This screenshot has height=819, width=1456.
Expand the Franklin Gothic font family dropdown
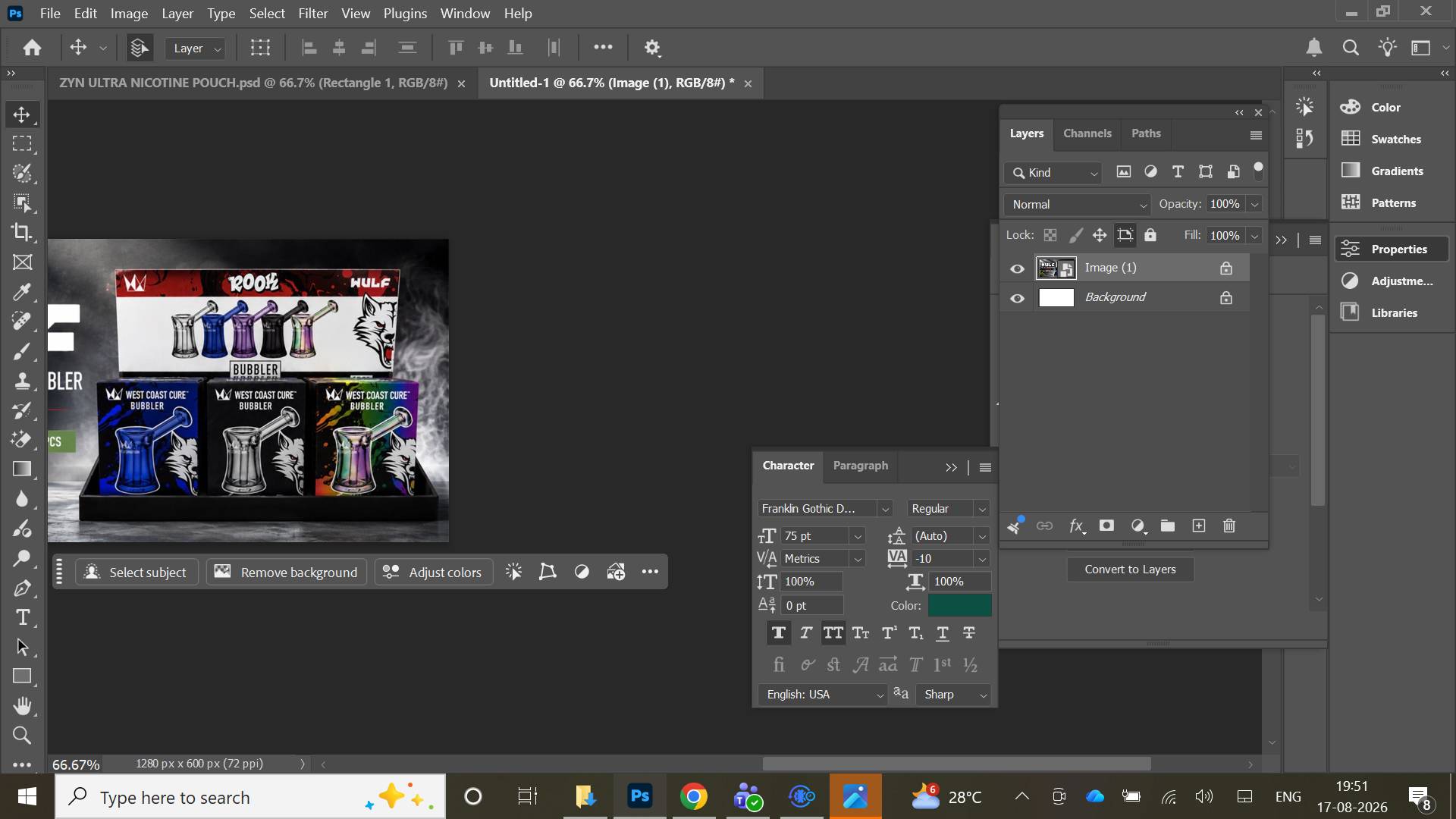click(x=825, y=509)
